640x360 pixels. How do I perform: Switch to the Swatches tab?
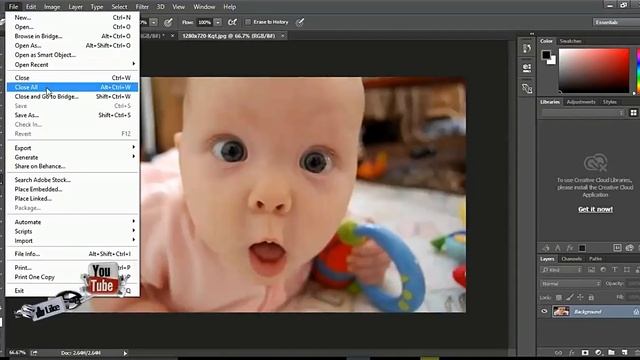click(x=570, y=41)
